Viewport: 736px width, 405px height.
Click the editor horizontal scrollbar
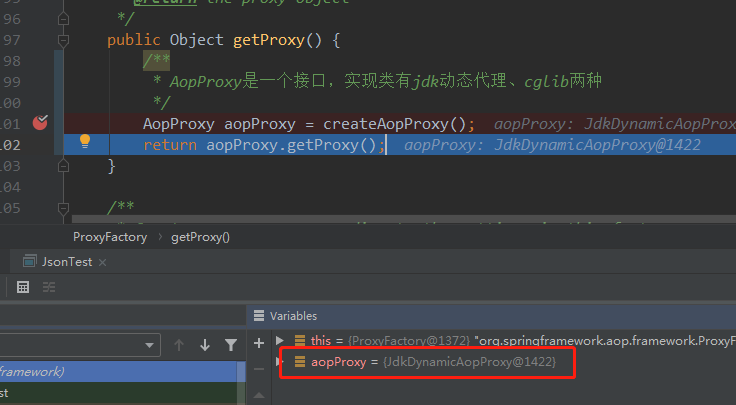point(404,219)
